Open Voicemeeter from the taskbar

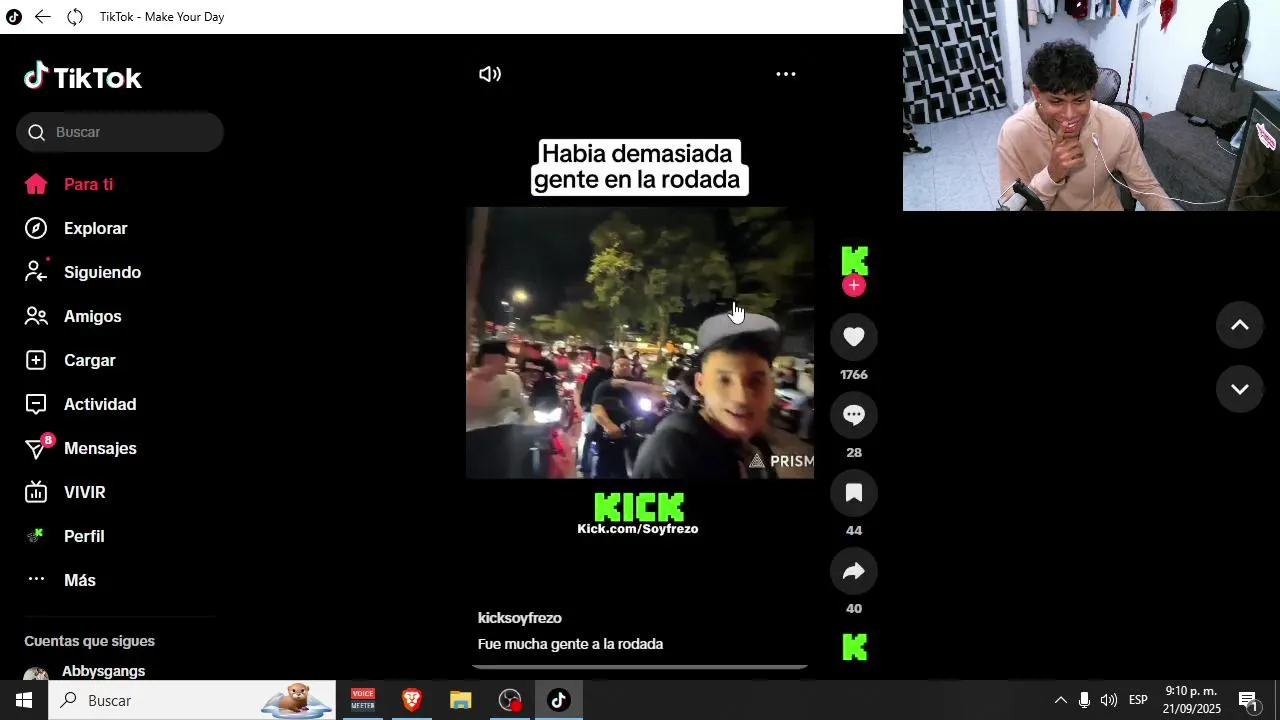pyautogui.click(x=363, y=700)
